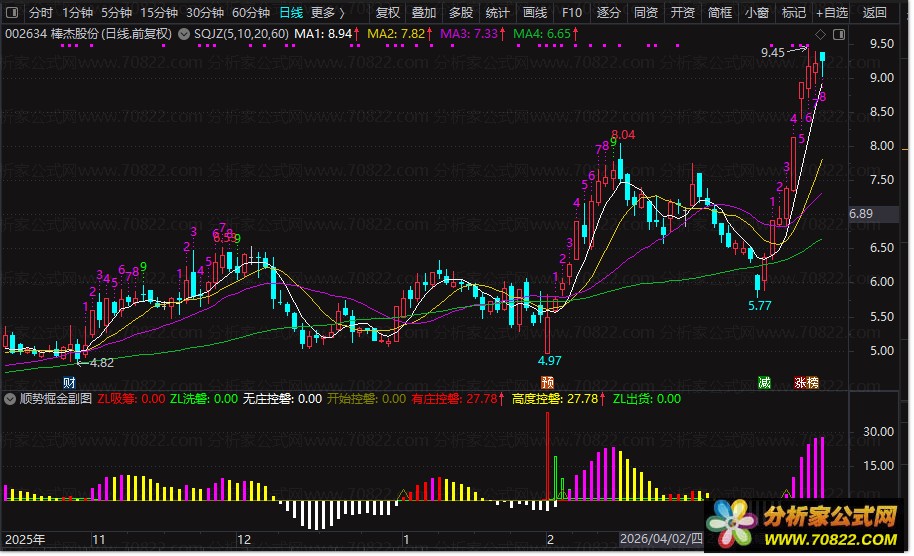This screenshot has height=556, width=914.
Task: Click the ZL出货: 0.00 label
Action: pos(646,399)
